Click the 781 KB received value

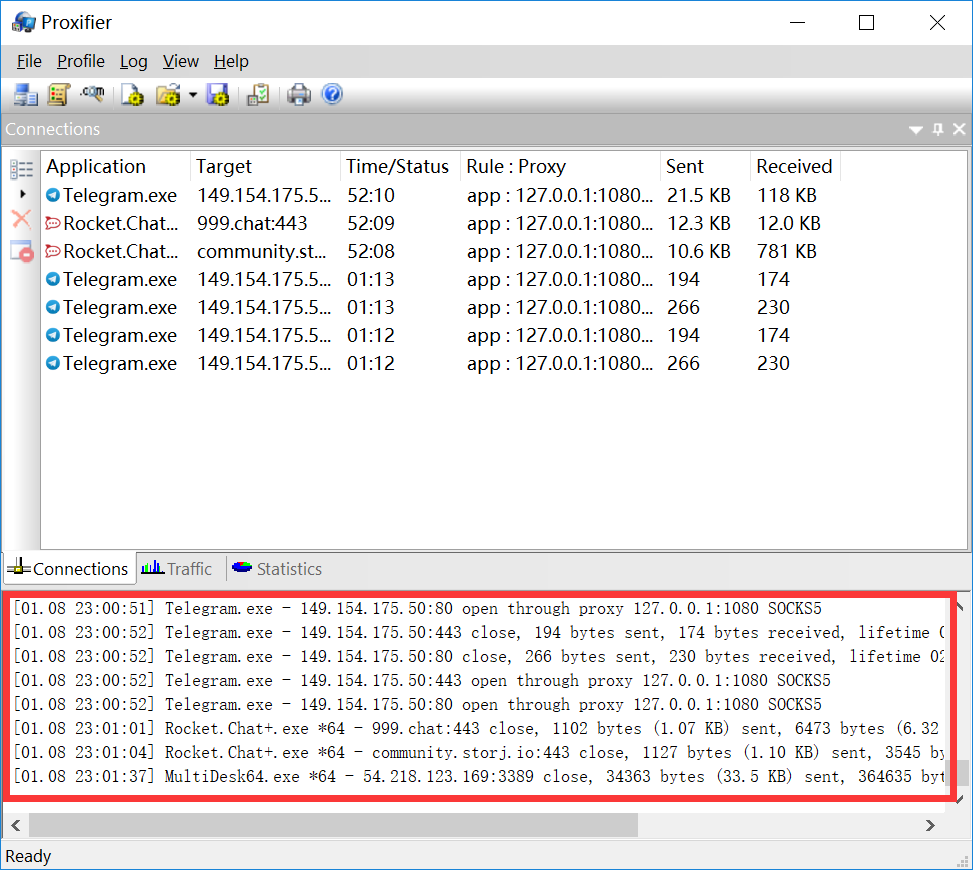pos(786,251)
